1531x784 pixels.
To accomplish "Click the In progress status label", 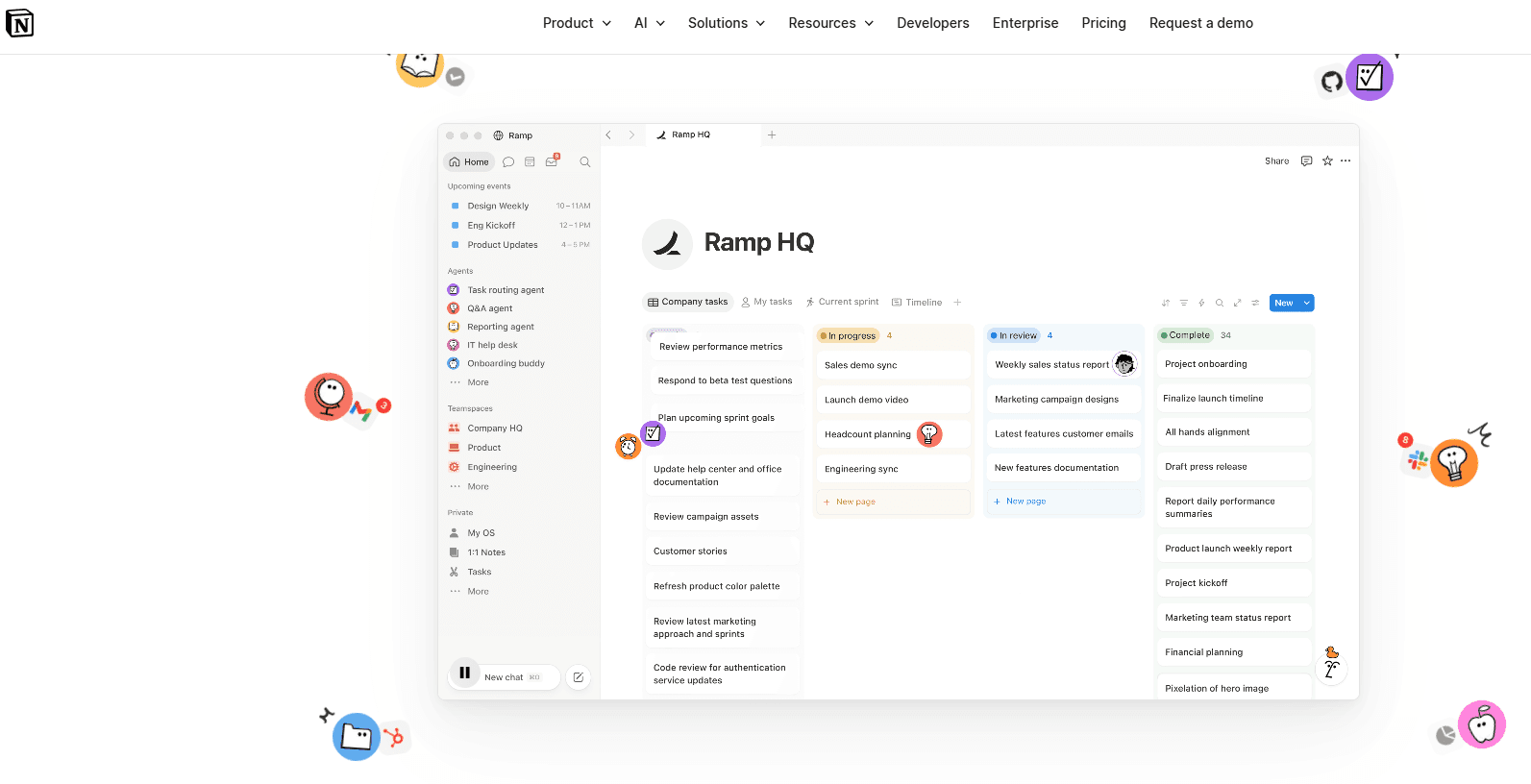I will pyautogui.click(x=848, y=336).
